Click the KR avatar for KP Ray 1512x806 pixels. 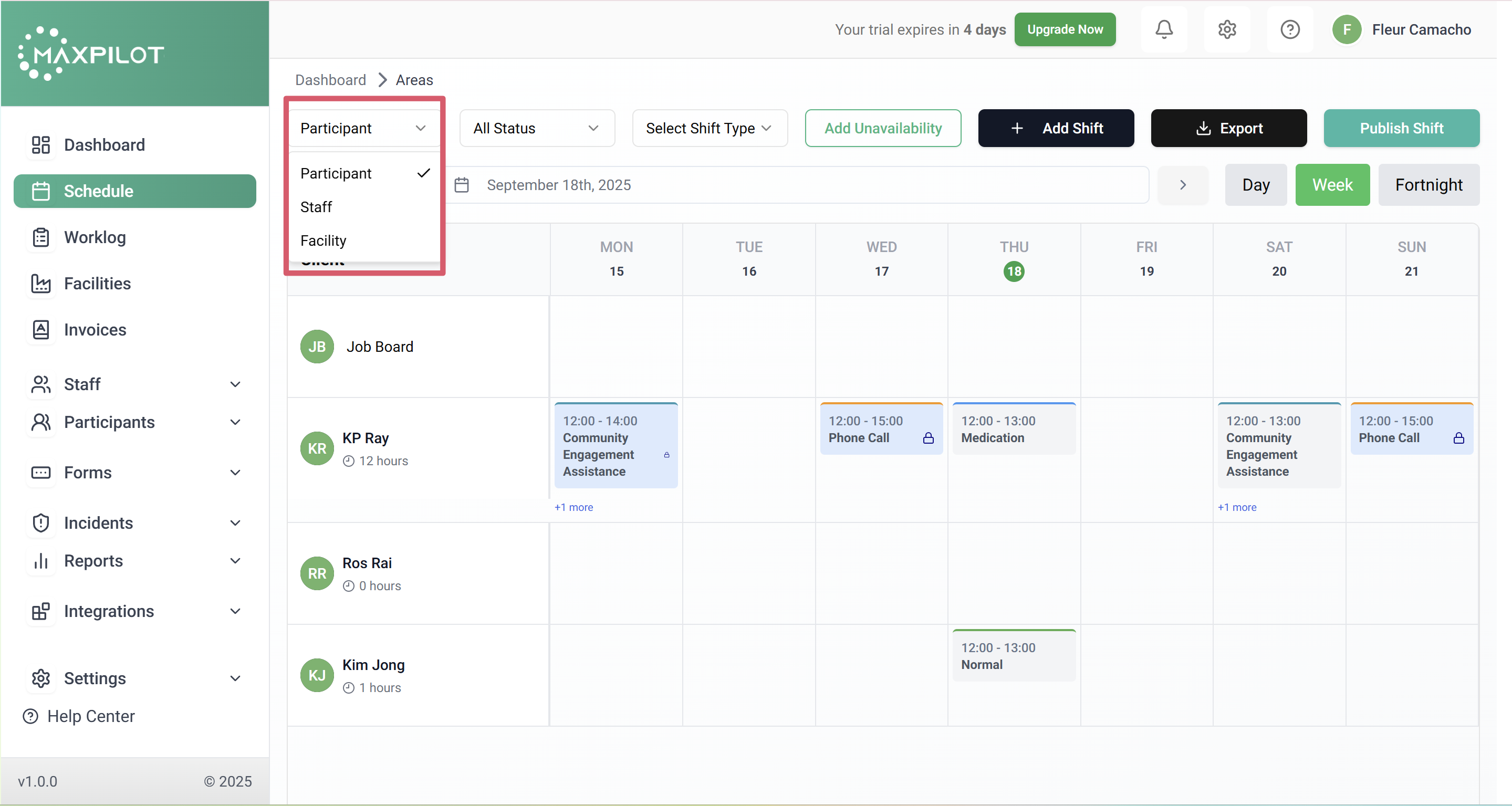317,448
